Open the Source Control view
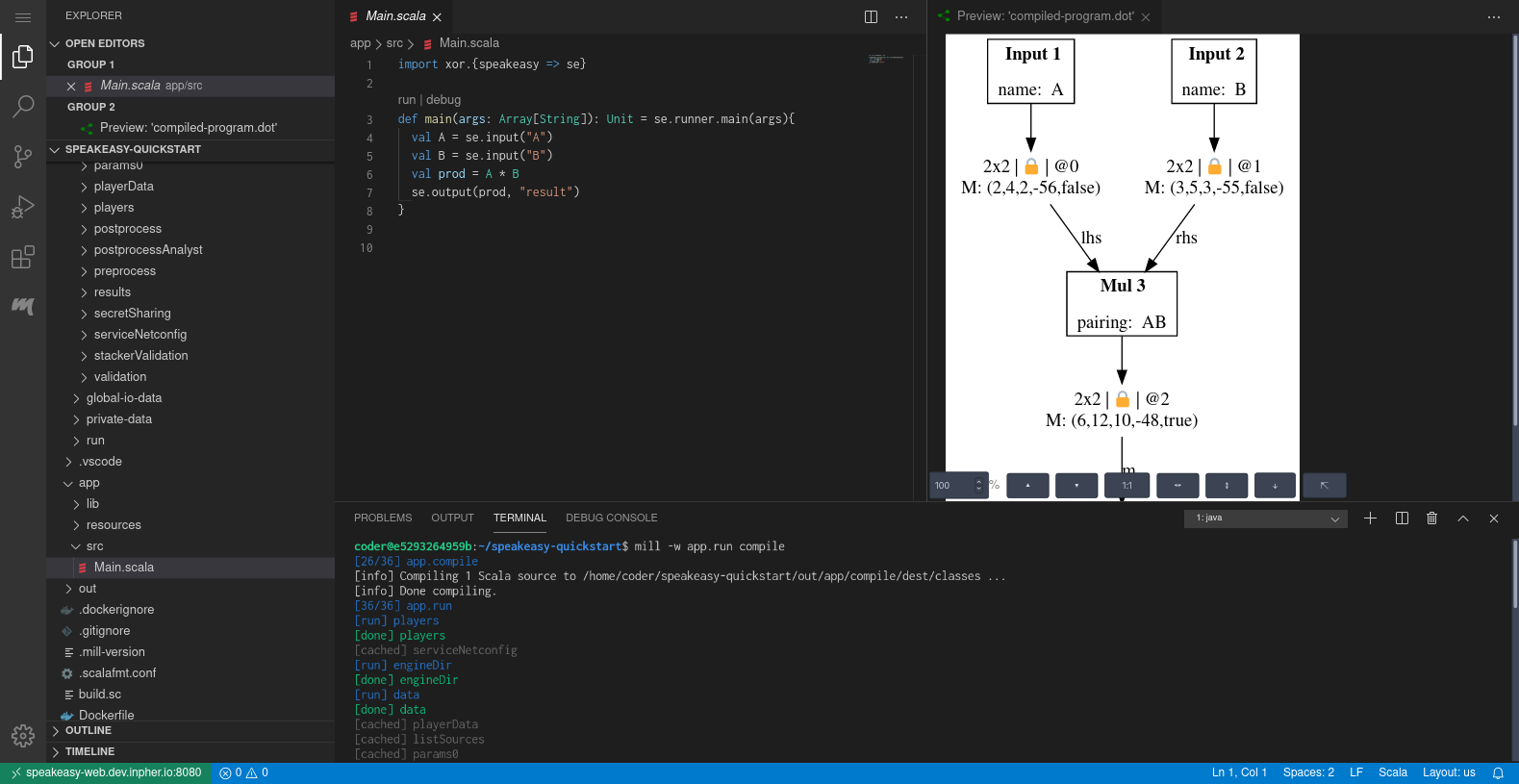This screenshot has height=784, width=1519. 23,156
